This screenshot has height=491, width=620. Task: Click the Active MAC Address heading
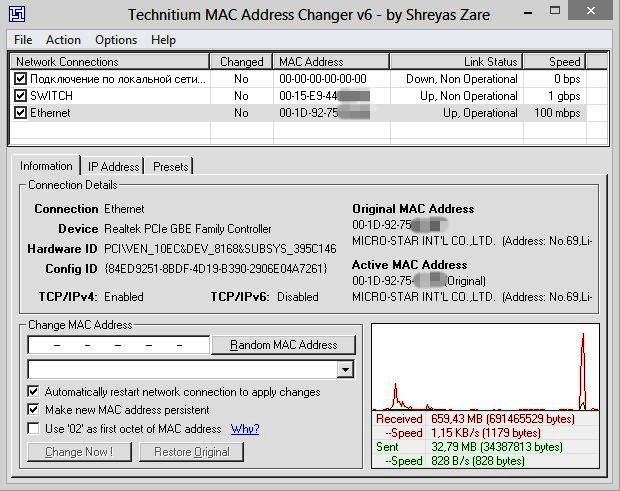[410, 264]
